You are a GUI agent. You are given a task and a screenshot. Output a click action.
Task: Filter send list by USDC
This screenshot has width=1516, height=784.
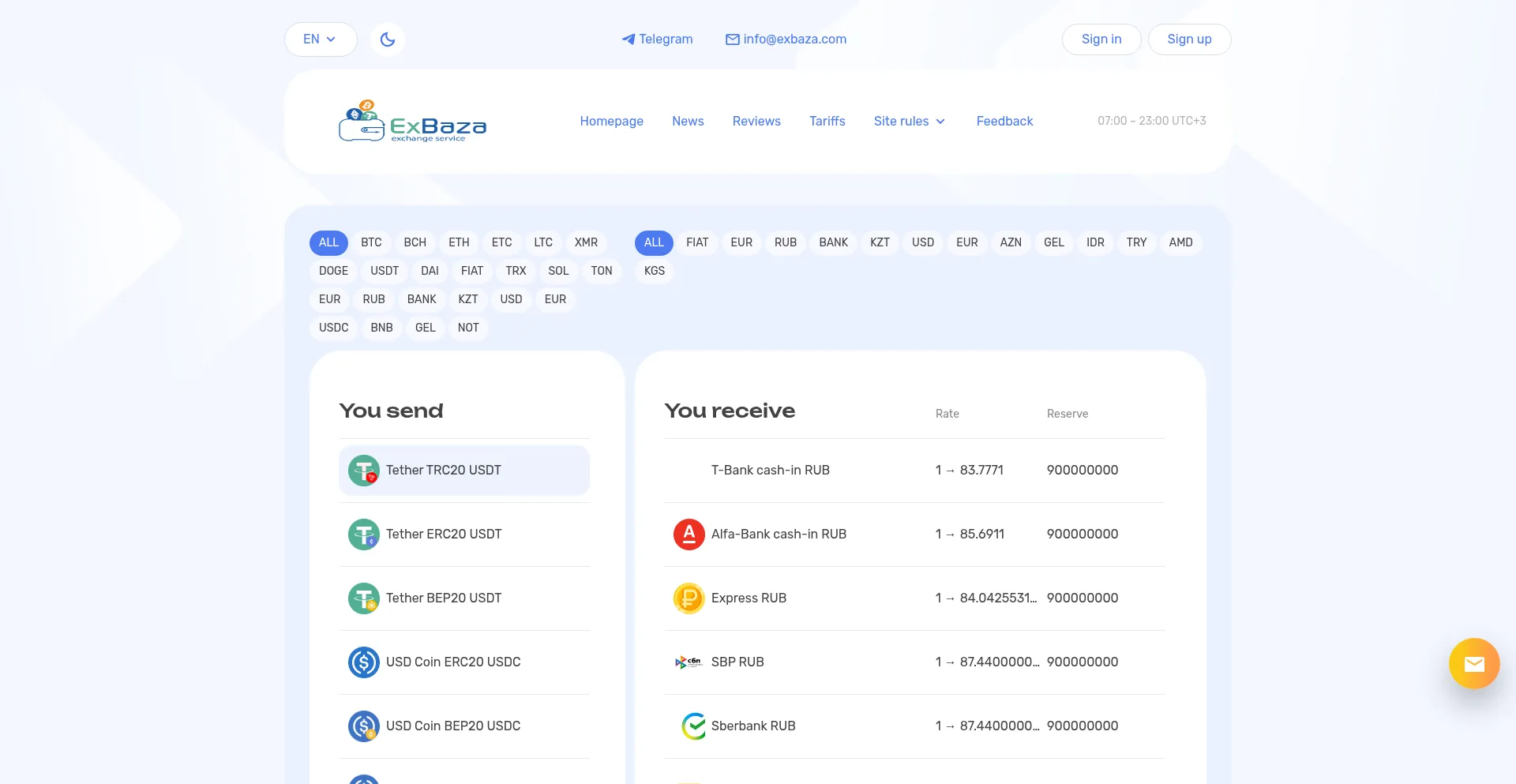click(x=333, y=328)
